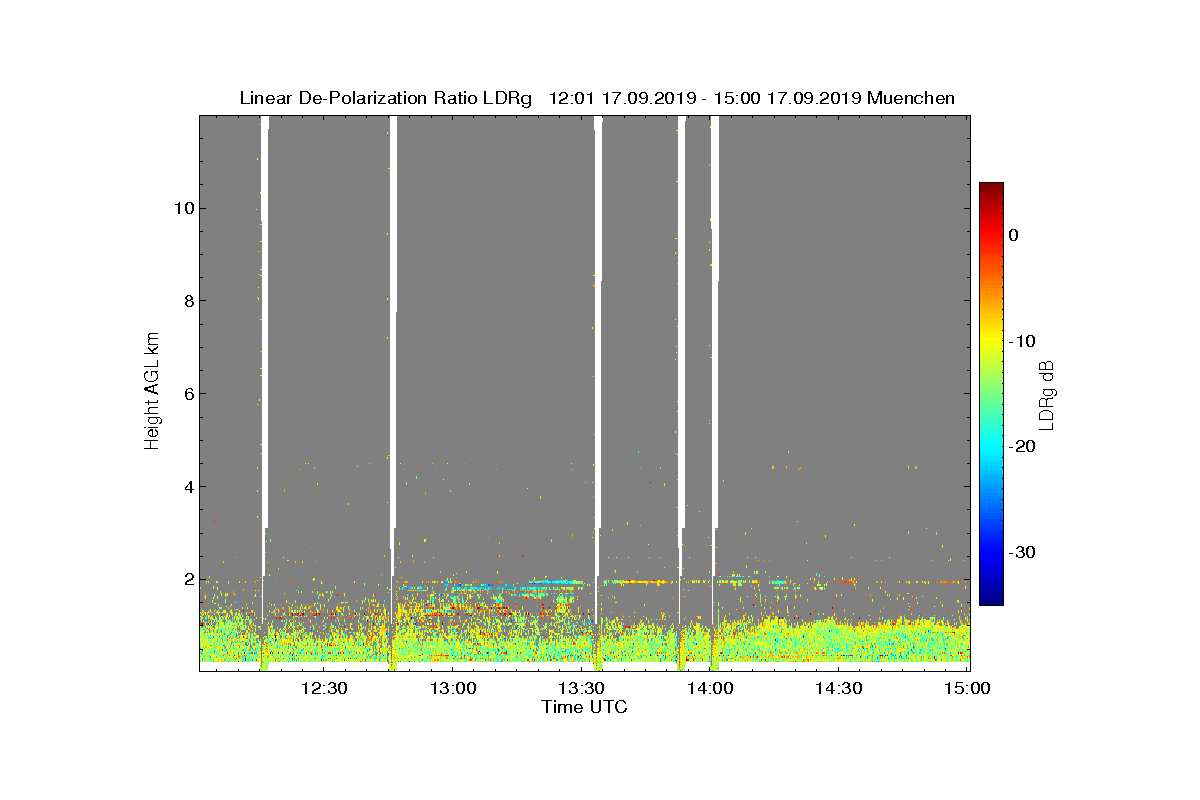
Task: Click the Time UTC axis title
Action: (x=585, y=707)
